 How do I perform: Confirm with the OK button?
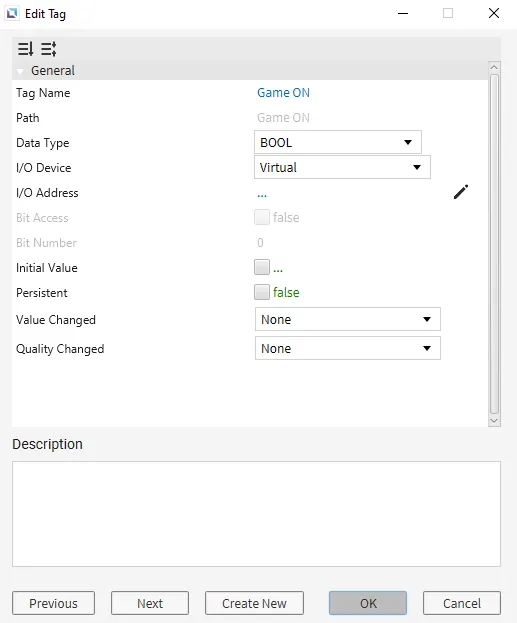pos(368,603)
